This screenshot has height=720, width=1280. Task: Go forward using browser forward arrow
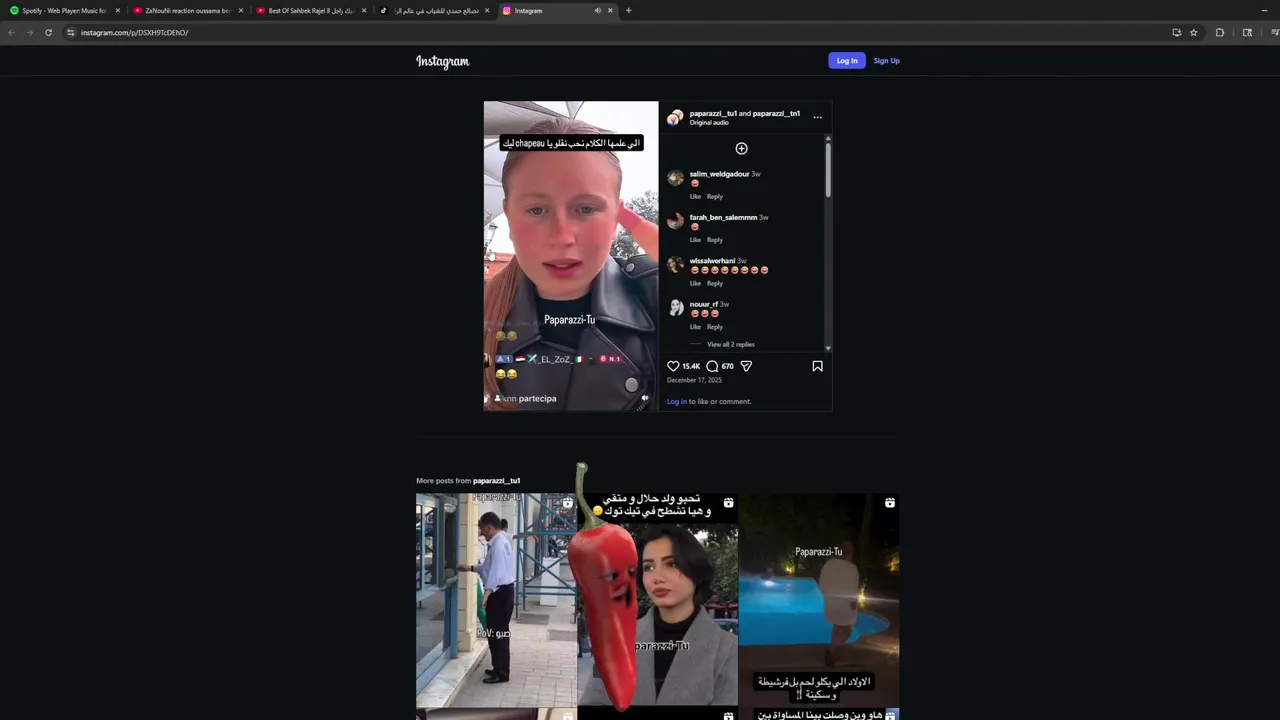[x=29, y=32]
